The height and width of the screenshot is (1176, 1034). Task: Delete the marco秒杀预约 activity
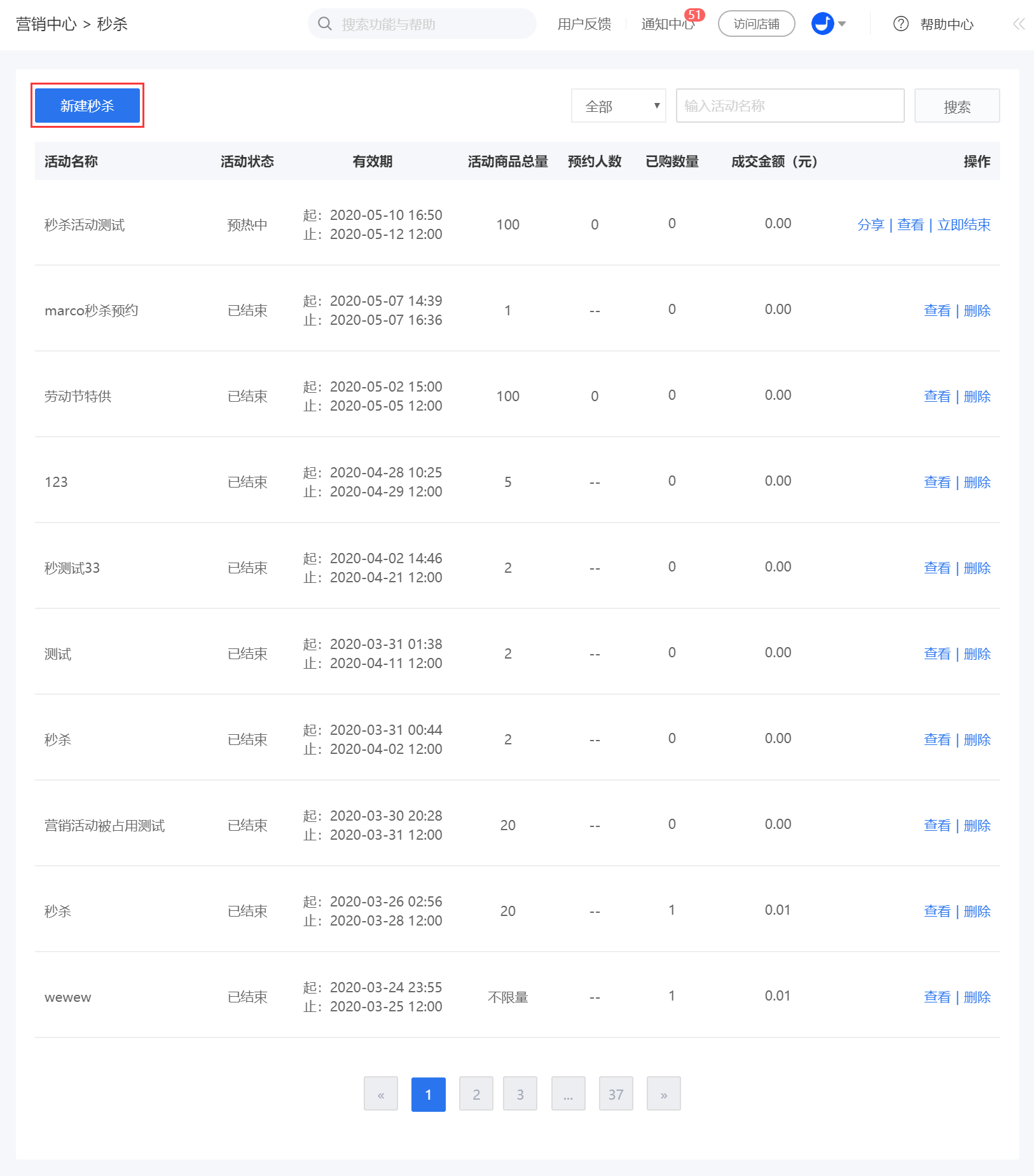[x=977, y=310]
